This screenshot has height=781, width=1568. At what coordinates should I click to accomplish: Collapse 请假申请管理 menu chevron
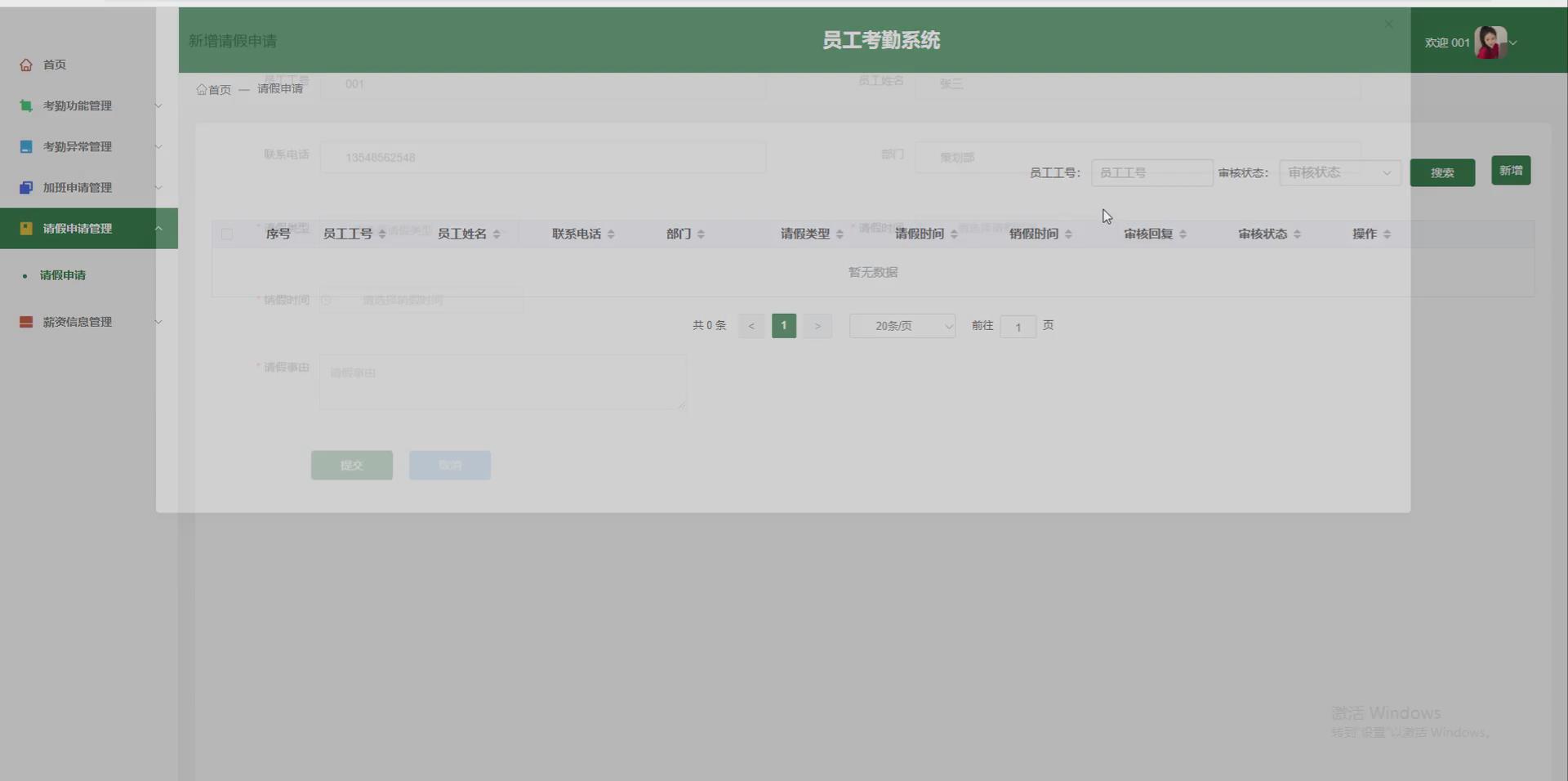point(158,228)
